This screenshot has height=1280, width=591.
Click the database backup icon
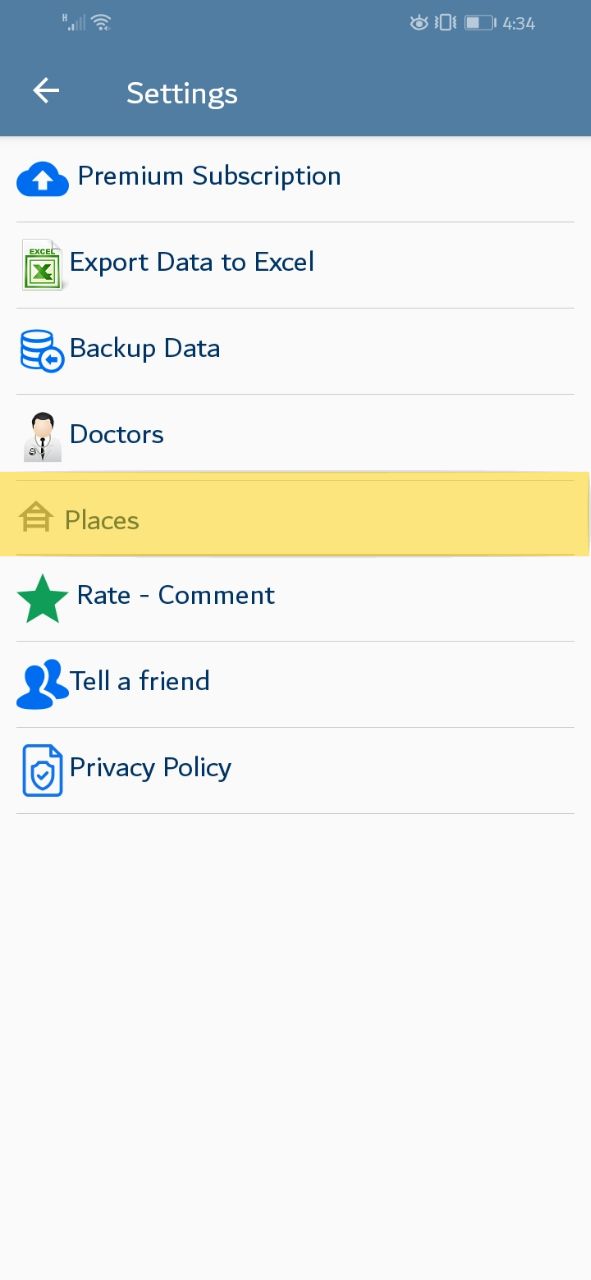[x=42, y=351]
